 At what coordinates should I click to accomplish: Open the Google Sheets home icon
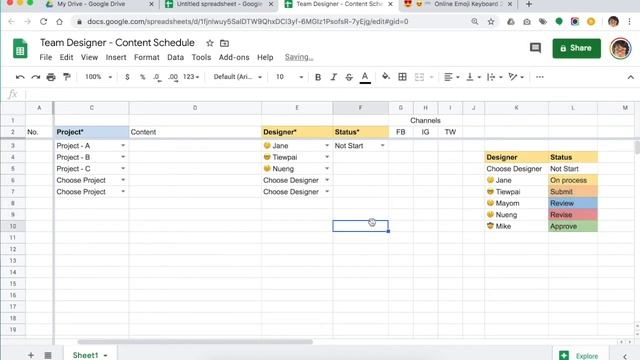(x=20, y=49)
